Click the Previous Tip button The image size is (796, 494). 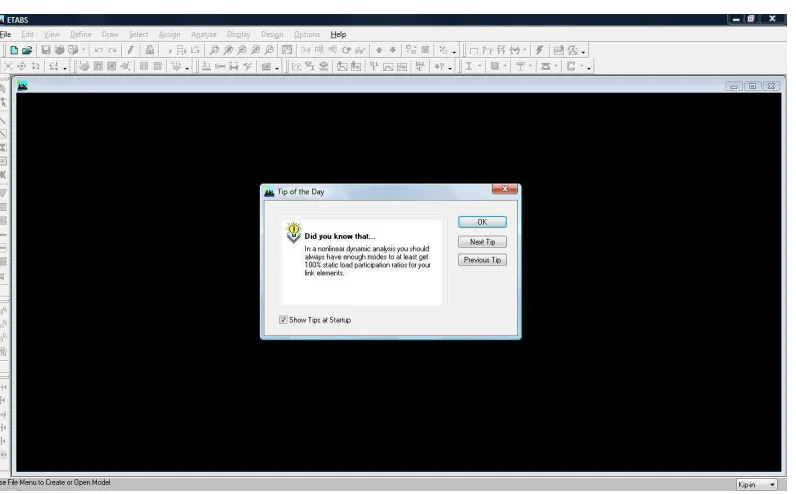pos(482,260)
